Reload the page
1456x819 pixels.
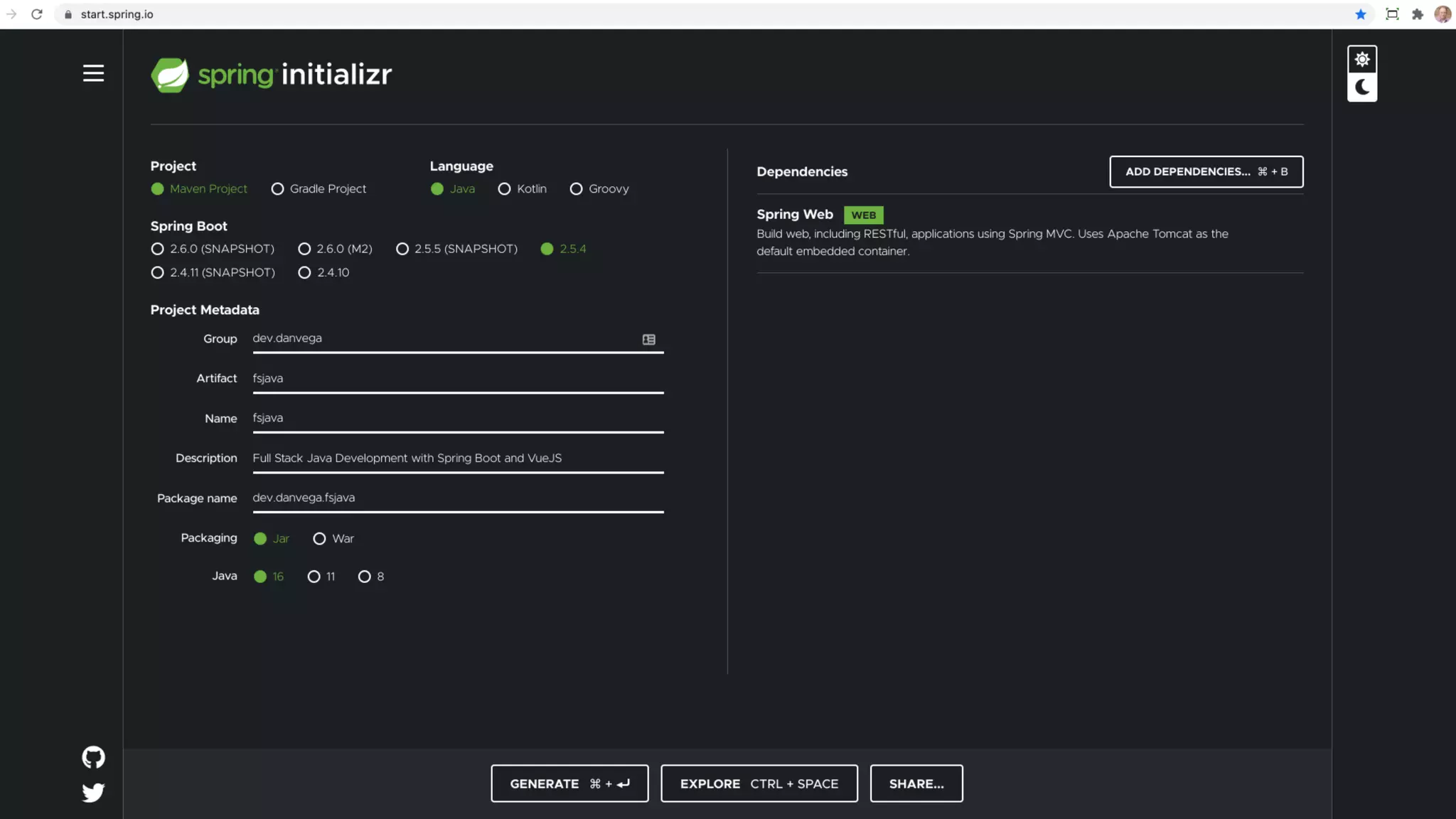pyautogui.click(x=37, y=14)
